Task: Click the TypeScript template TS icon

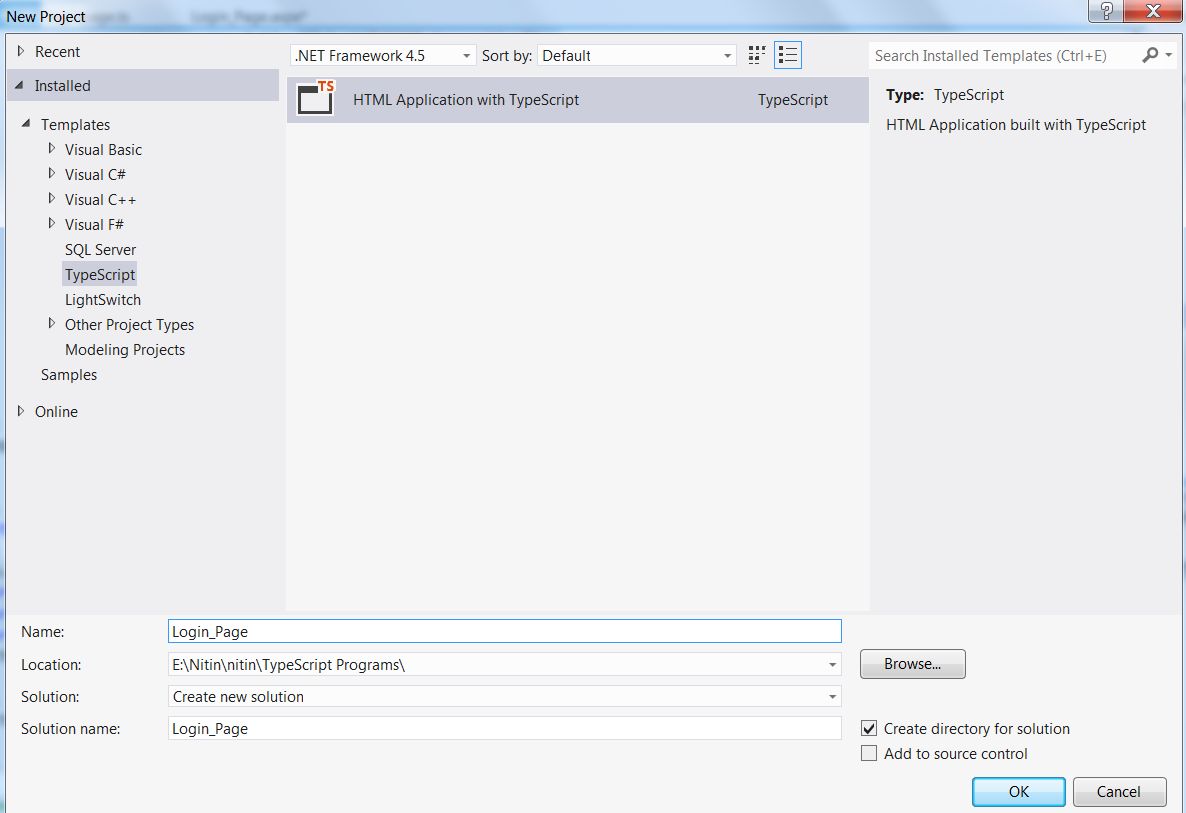Action: pos(315,98)
